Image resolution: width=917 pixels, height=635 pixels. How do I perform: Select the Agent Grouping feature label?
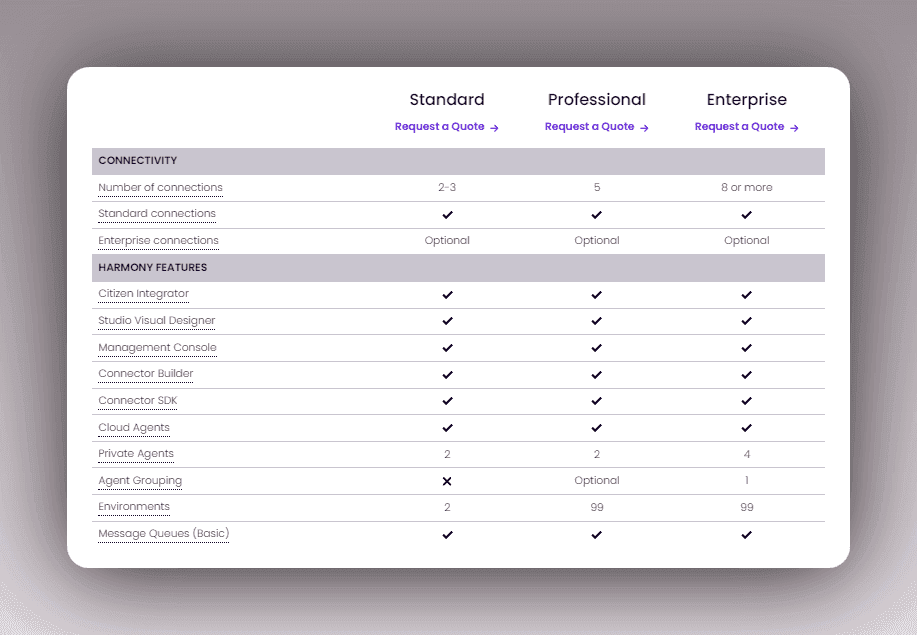140,481
